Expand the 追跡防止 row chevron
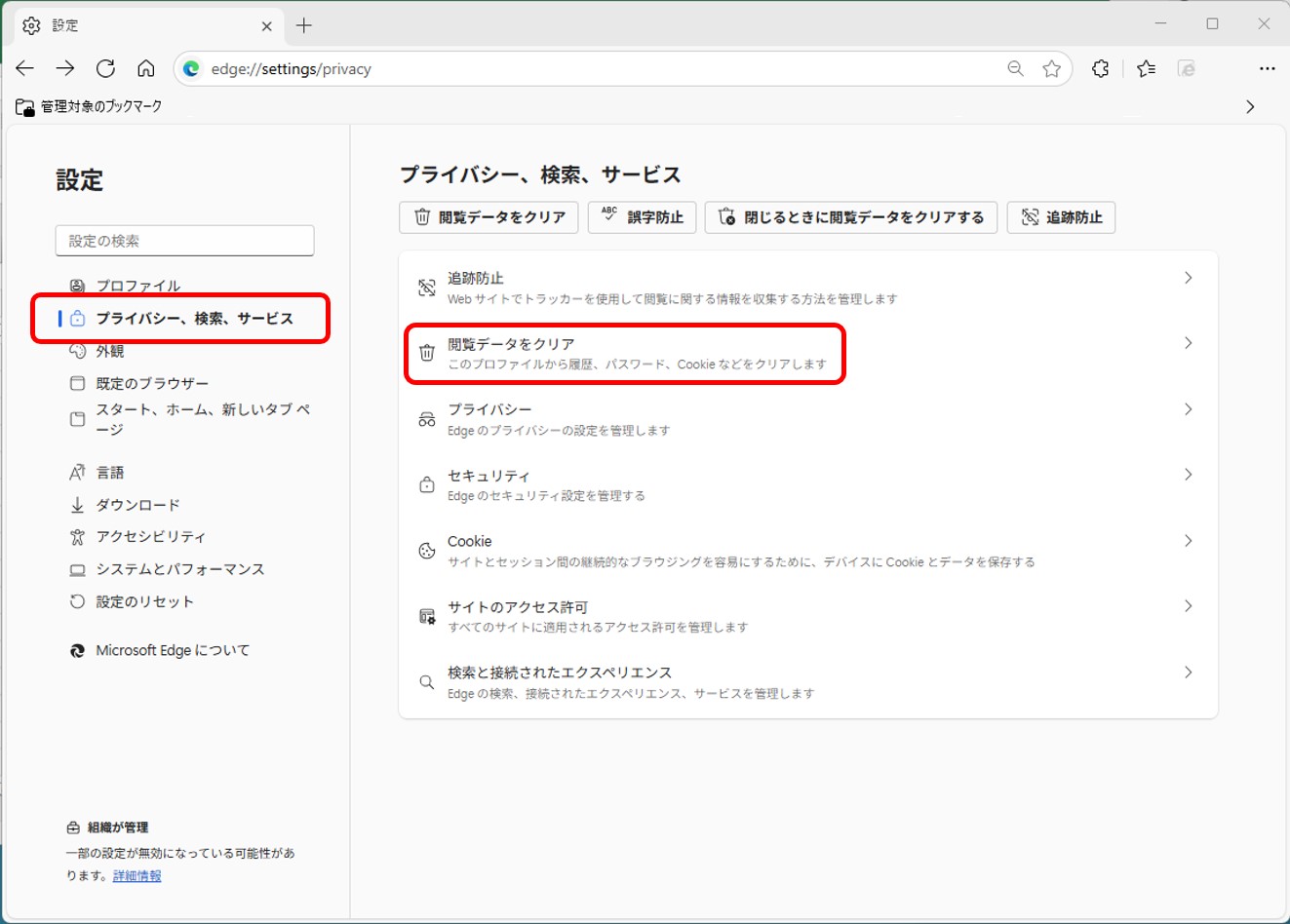Viewport: 1290px width, 924px height. [x=1188, y=278]
